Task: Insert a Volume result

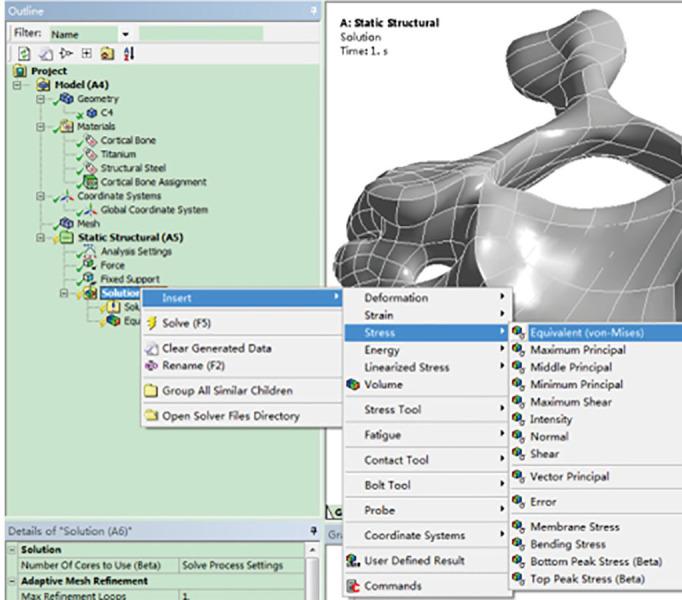Action: point(427,385)
